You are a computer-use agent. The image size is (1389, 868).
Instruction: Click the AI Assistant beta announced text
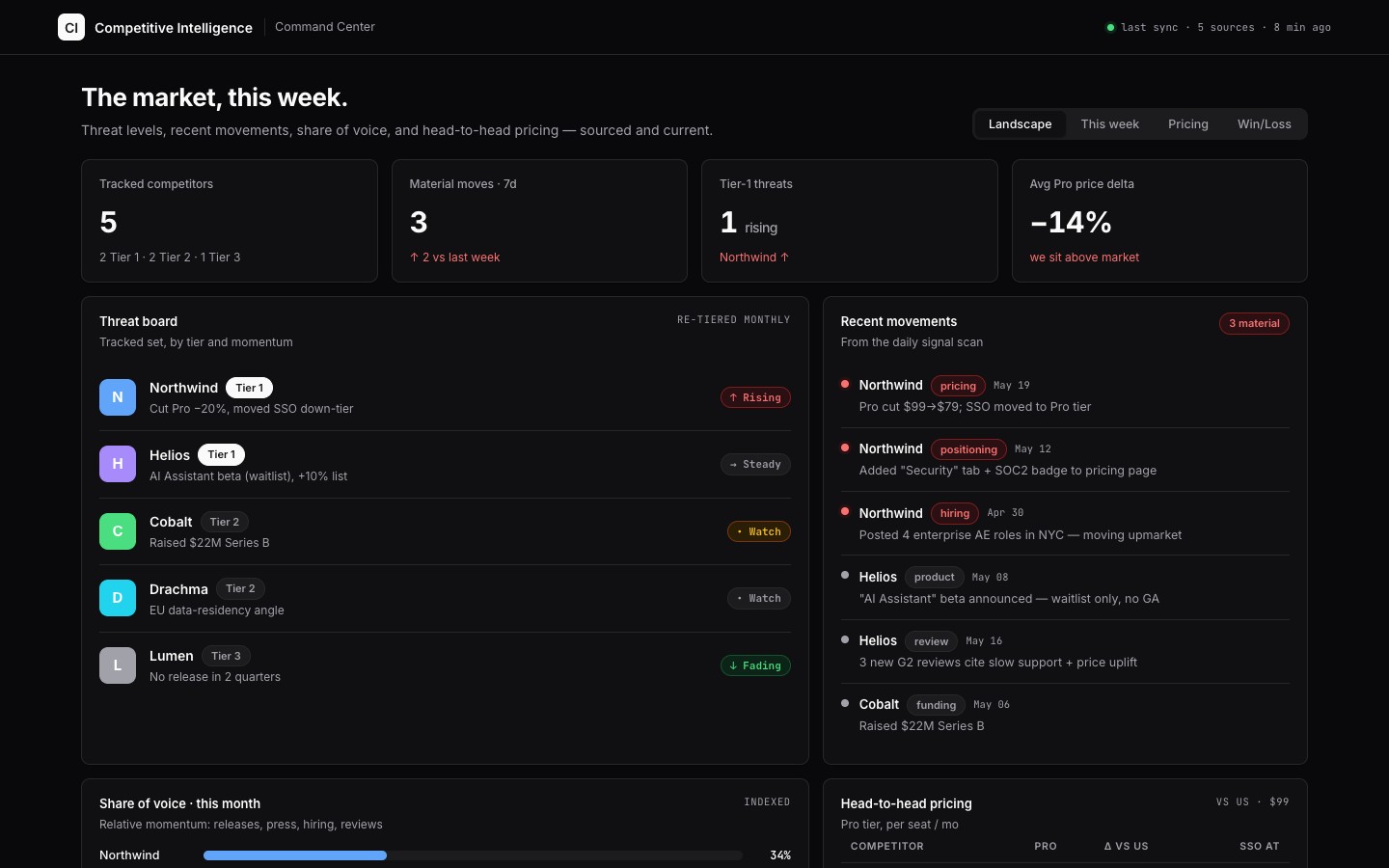[1009, 599]
